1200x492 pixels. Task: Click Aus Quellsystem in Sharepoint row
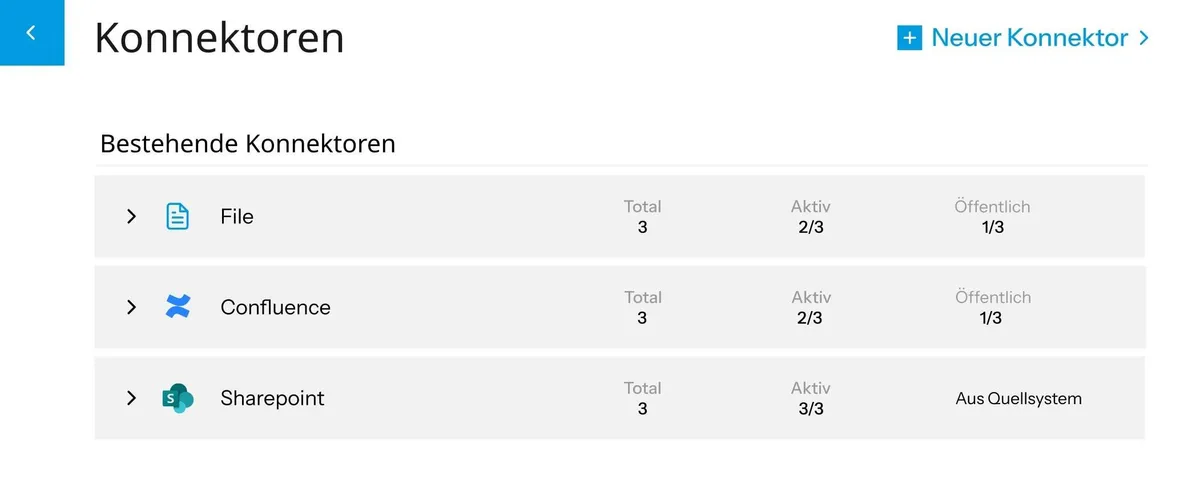1018,398
